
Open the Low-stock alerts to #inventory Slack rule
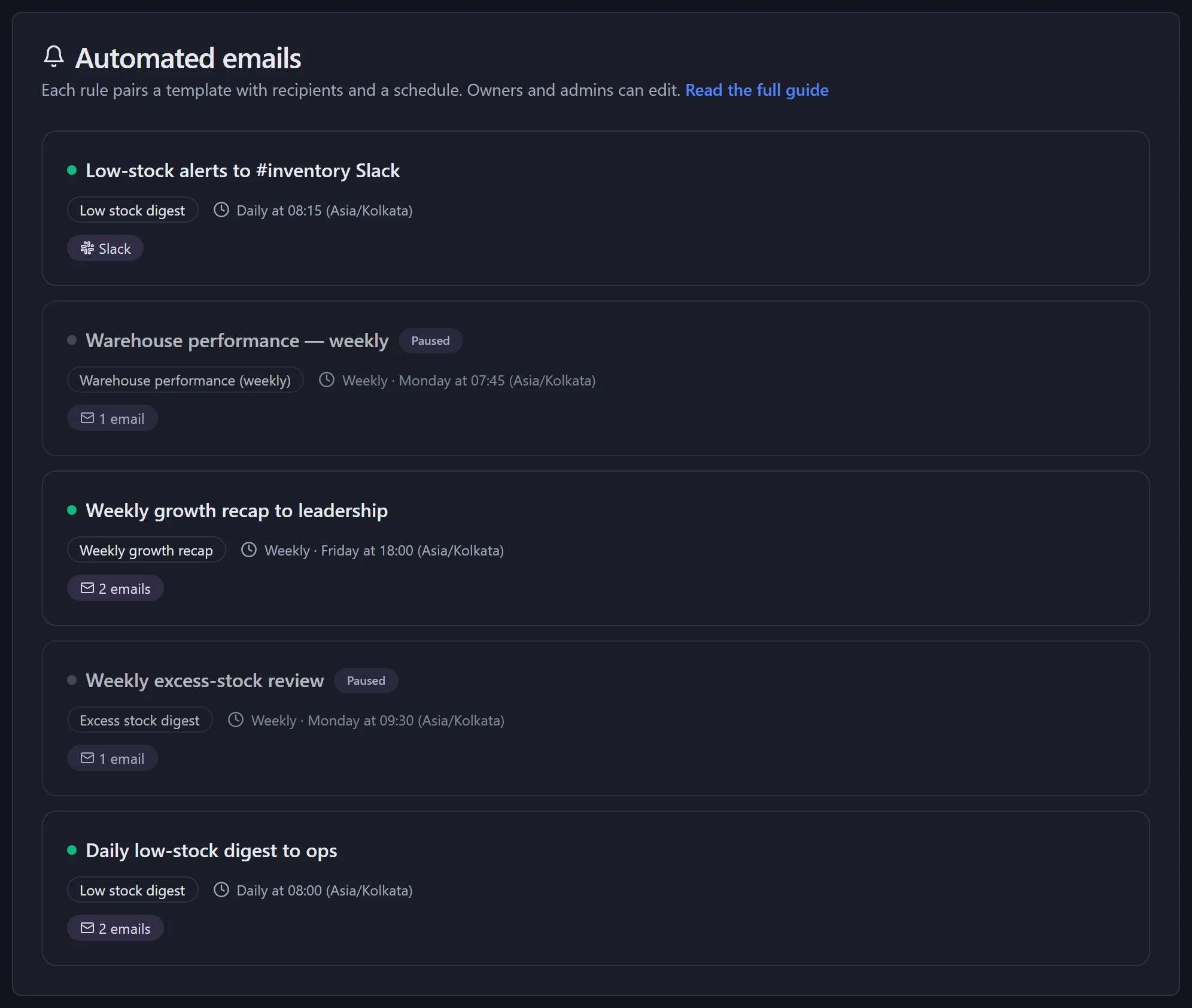(x=242, y=171)
